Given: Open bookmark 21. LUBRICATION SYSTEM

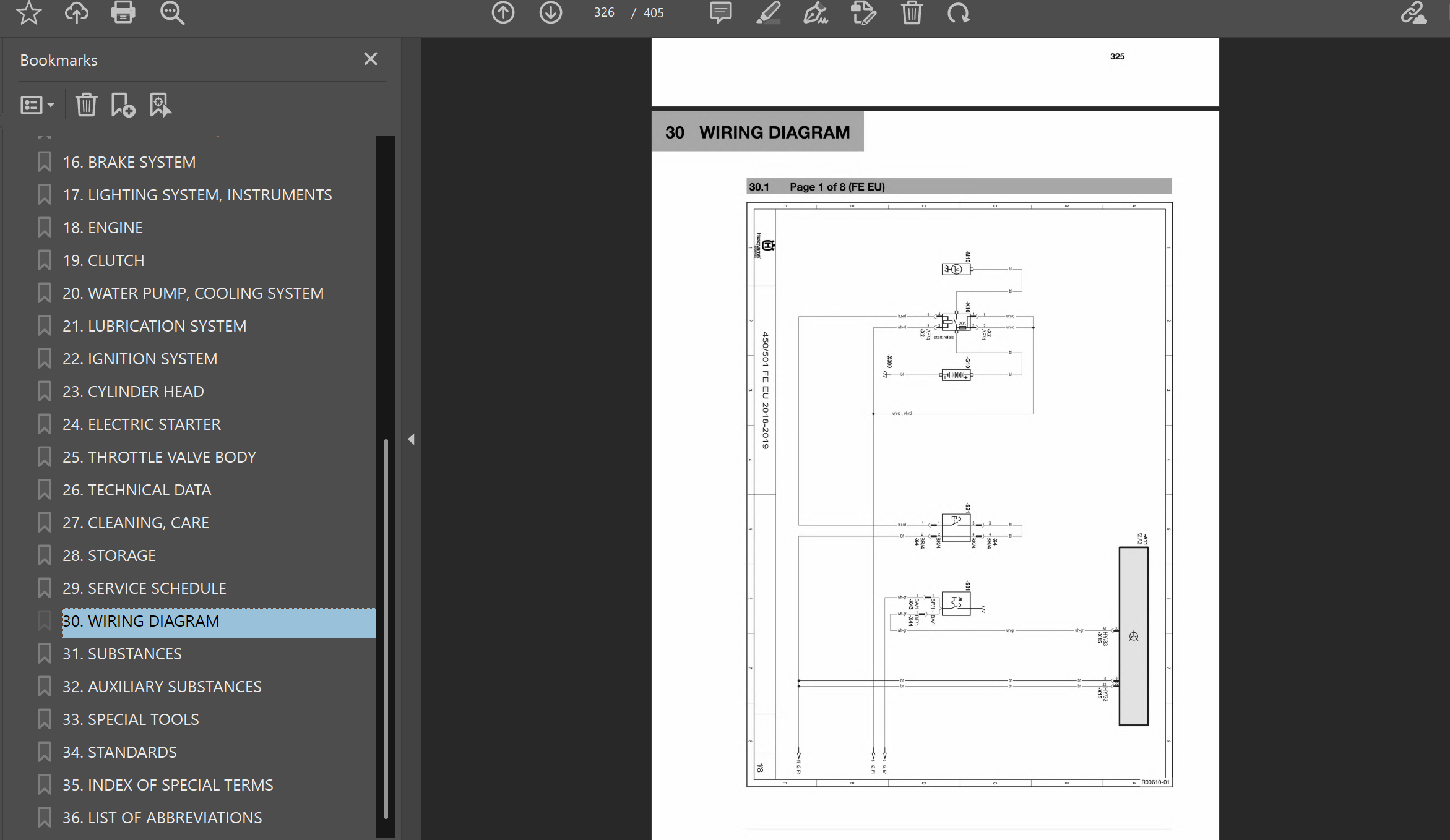Looking at the screenshot, I should (x=154, y=326).
